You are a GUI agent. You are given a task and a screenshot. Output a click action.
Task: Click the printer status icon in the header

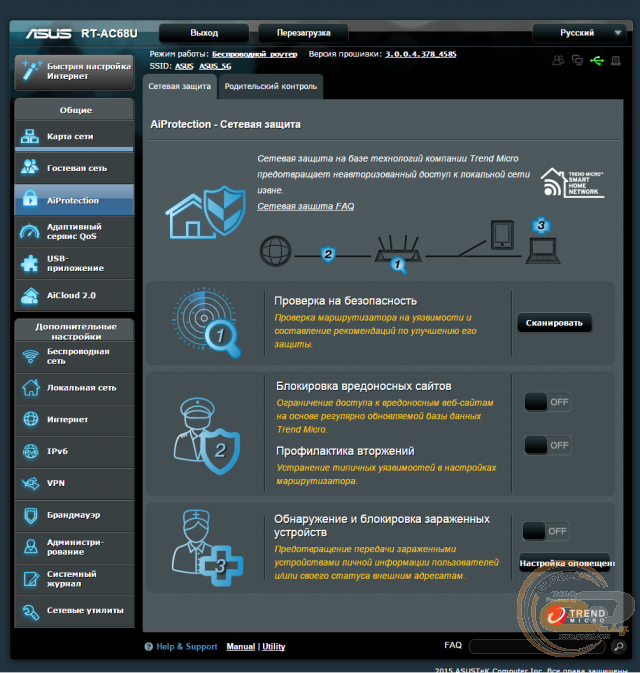[616, 61]
